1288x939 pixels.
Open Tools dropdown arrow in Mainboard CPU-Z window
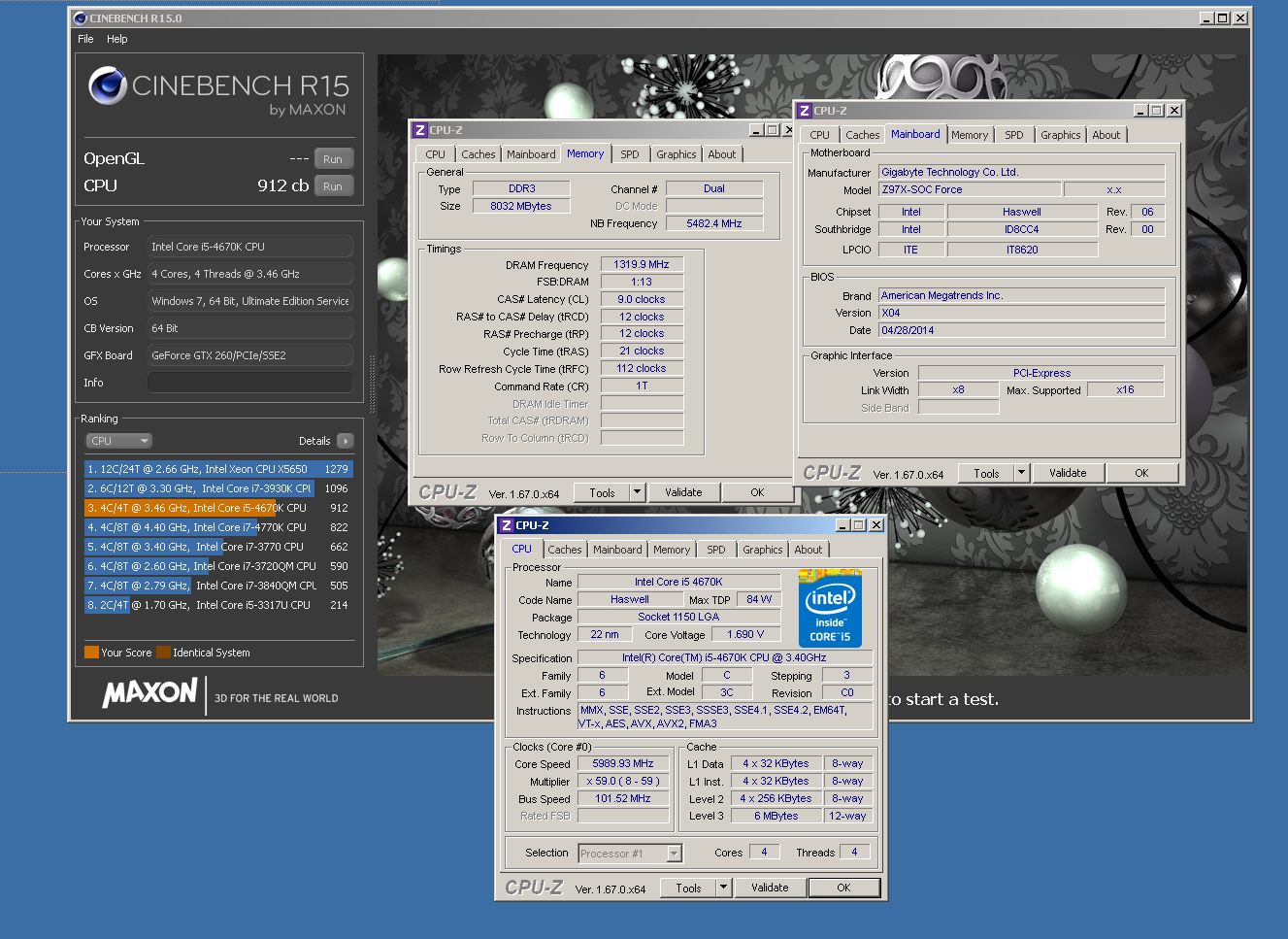pos(1021,473)
